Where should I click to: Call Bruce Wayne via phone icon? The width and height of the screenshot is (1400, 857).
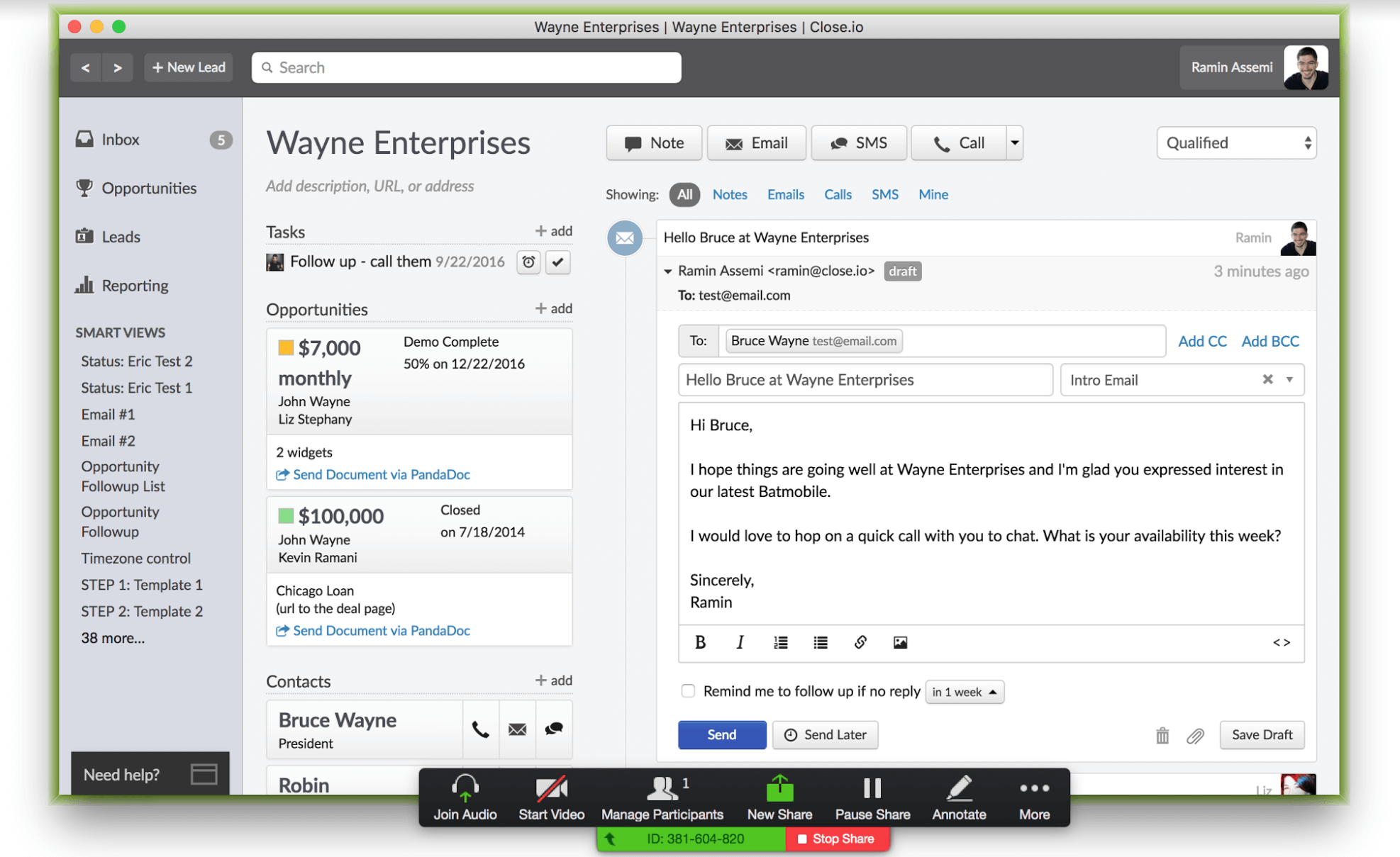click(480, 729)
